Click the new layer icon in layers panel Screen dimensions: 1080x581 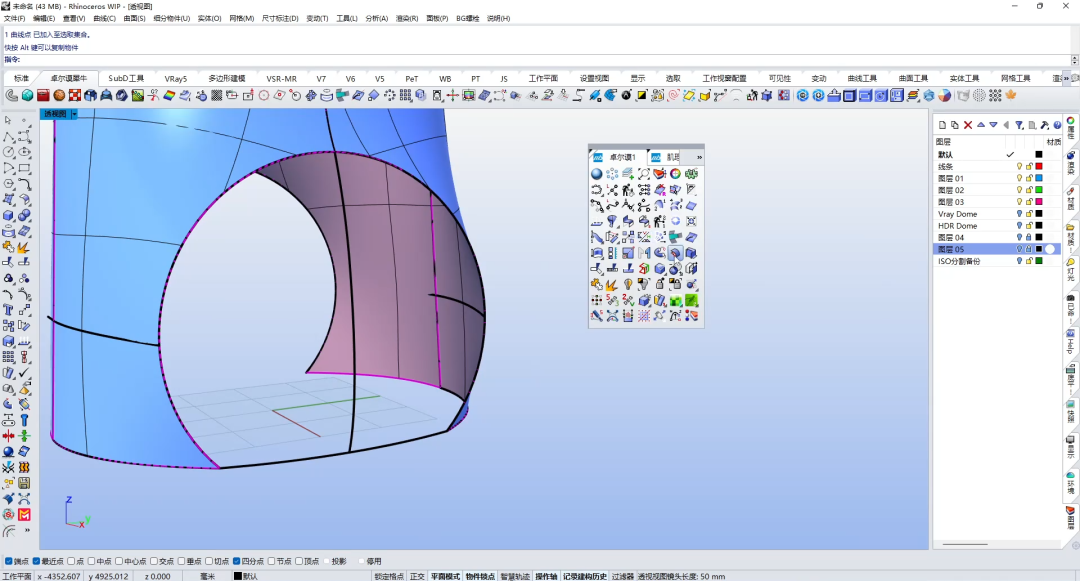pyautogui.click(x=942, y=125)
